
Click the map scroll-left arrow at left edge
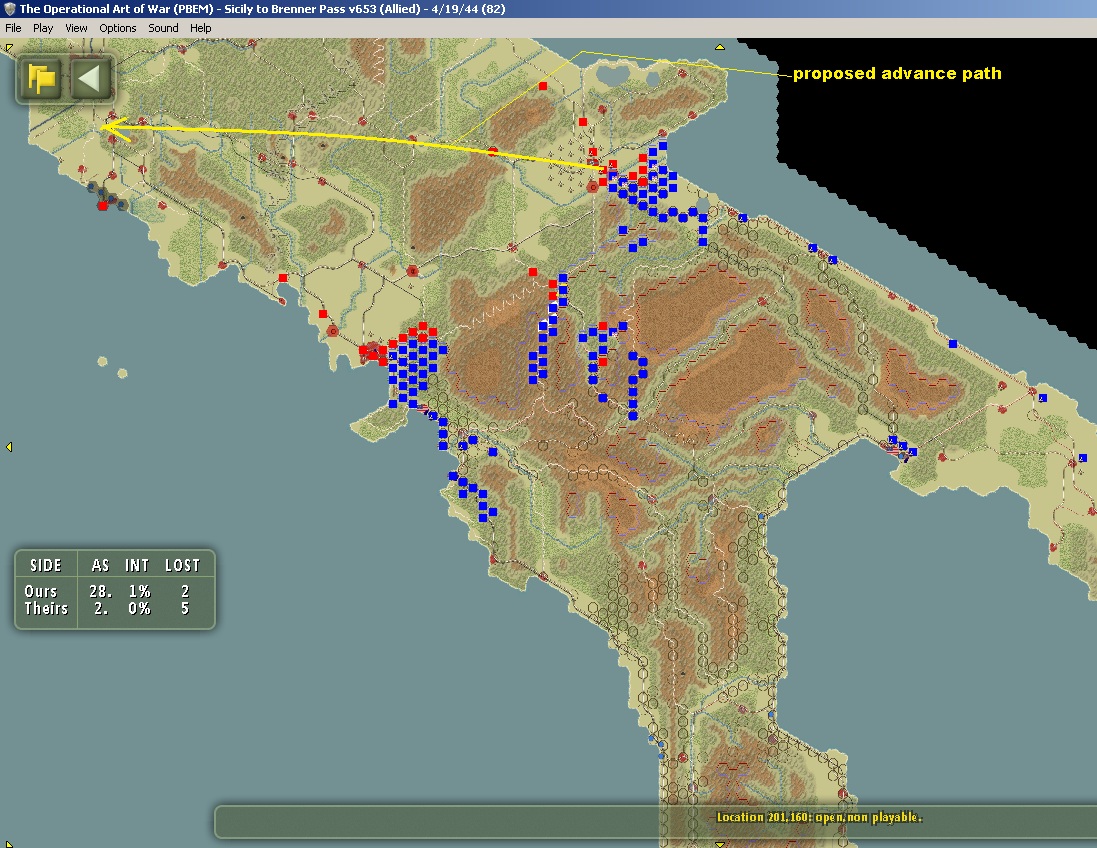[8, 446]
